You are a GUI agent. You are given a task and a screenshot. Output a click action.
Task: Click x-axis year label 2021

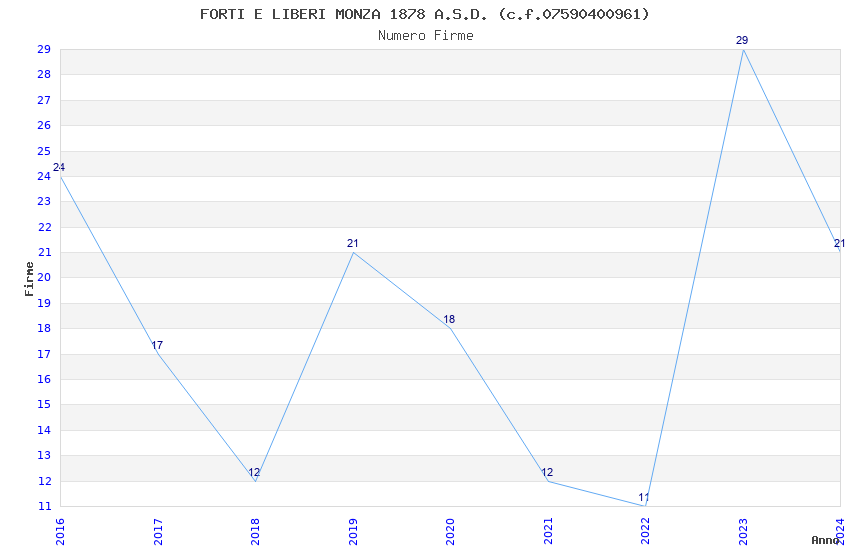548,532
